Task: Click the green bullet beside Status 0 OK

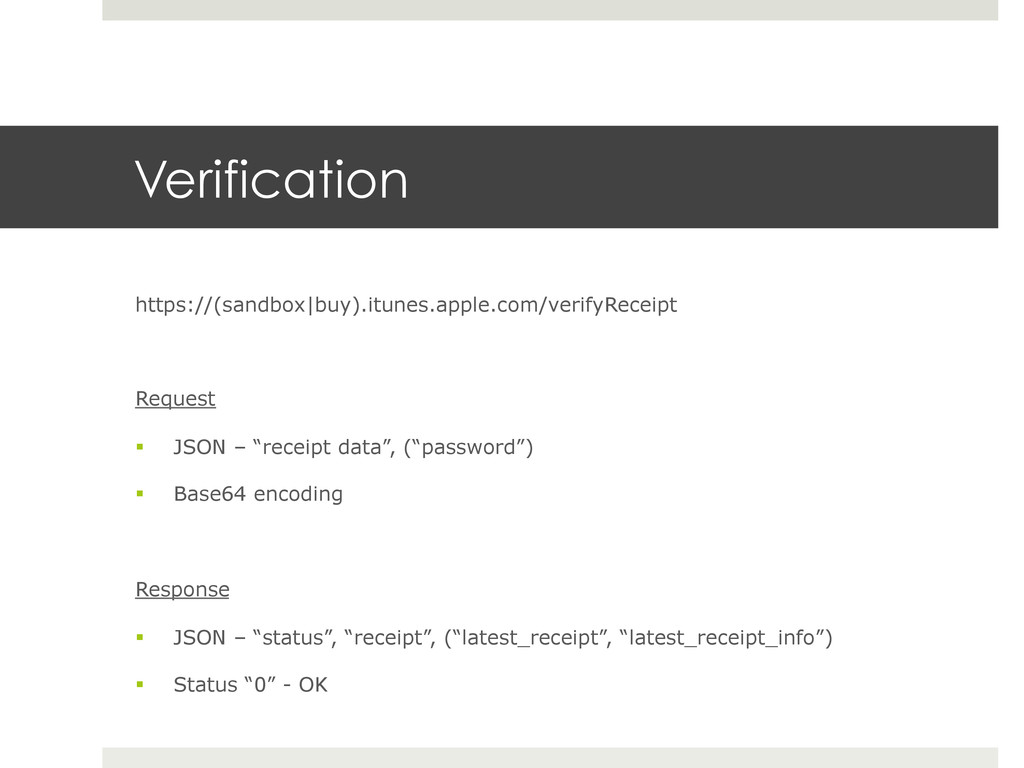Action: pos(140,684)
